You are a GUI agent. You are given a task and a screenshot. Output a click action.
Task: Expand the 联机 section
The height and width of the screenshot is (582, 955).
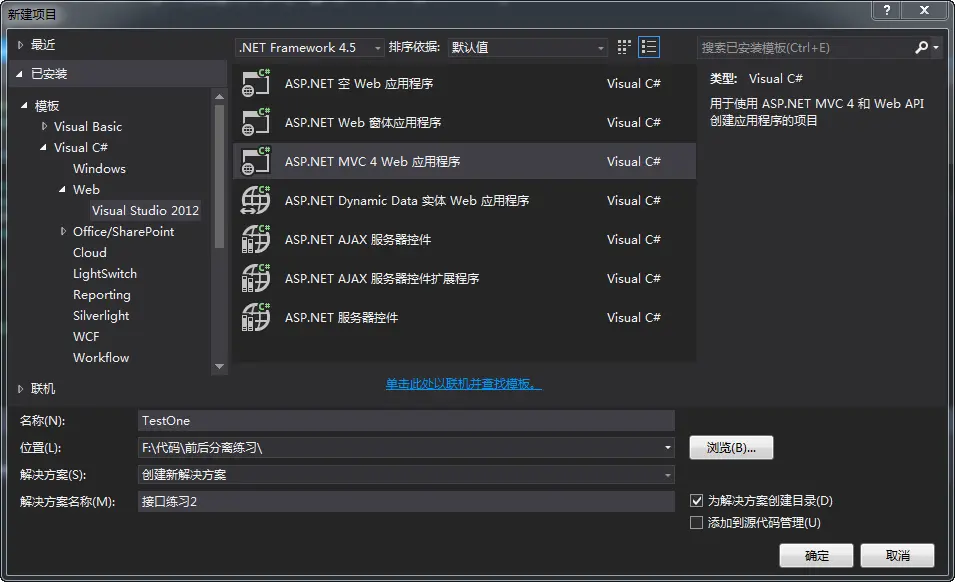pos(20,388)
